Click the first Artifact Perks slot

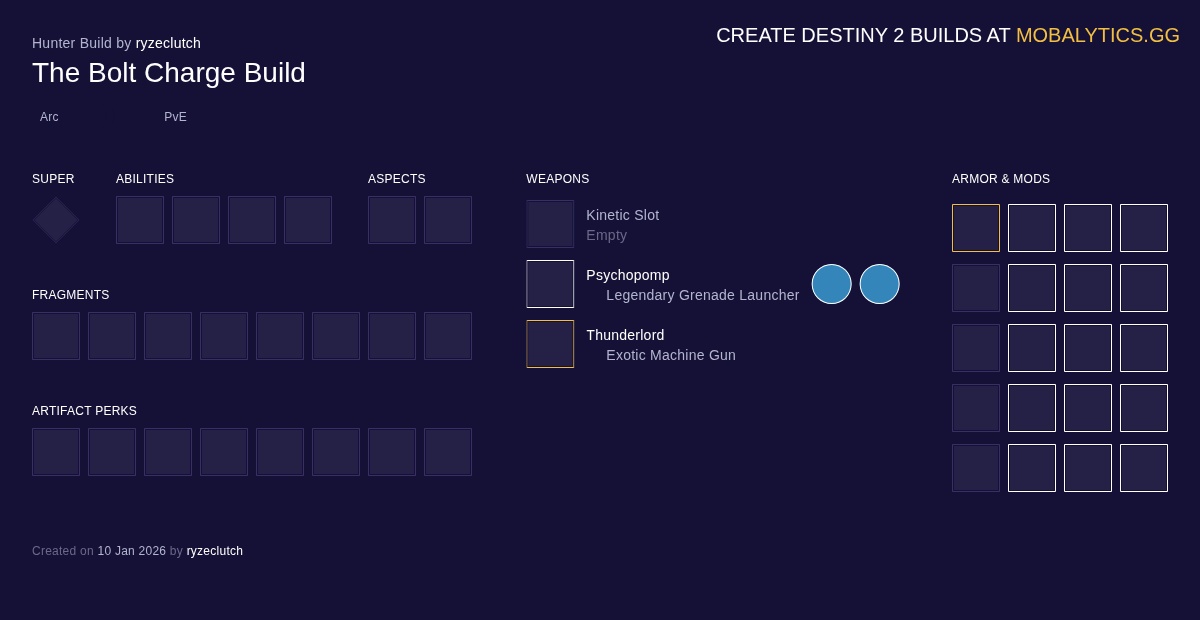[56, 452]
